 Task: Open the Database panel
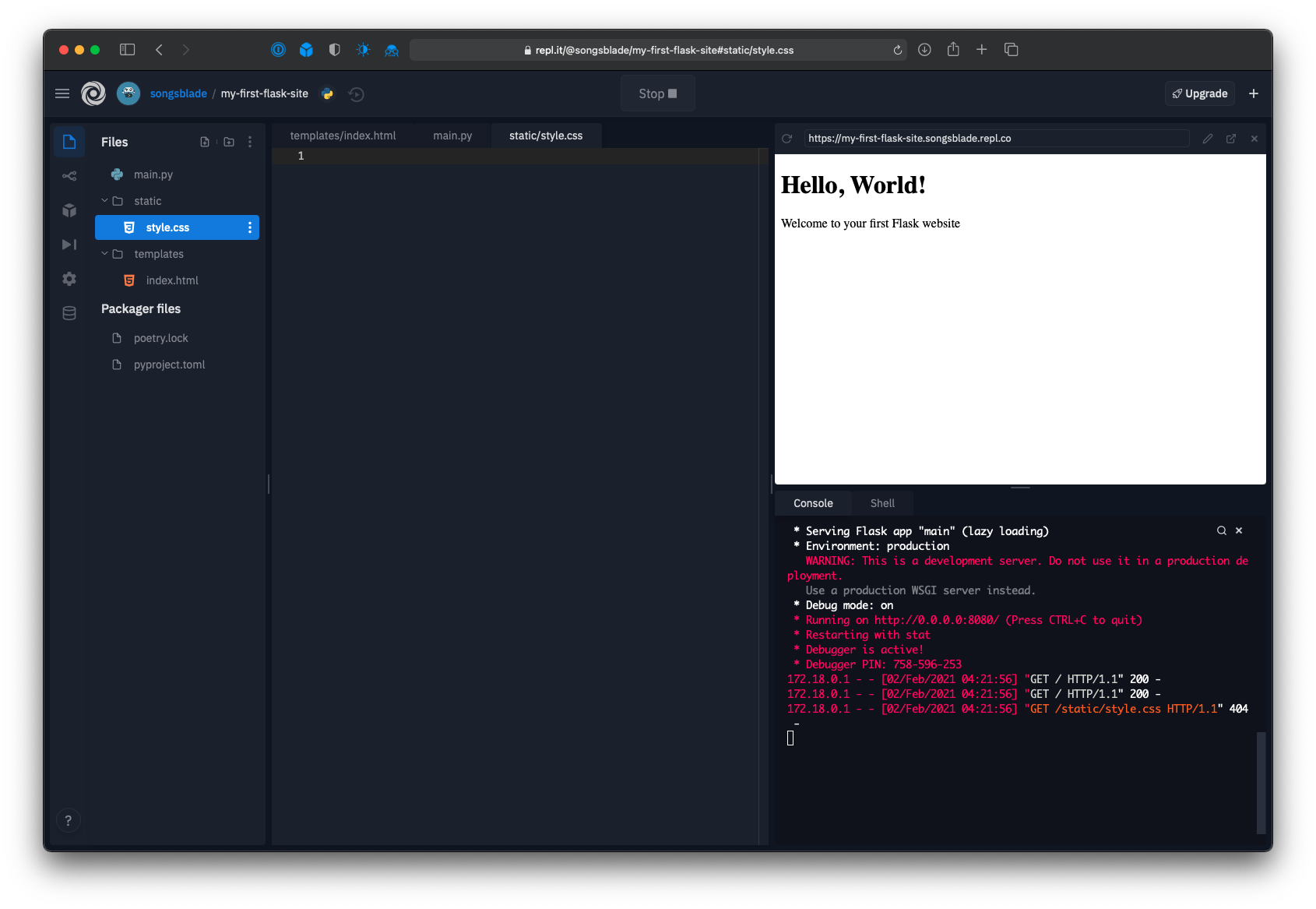coord(69,312)
